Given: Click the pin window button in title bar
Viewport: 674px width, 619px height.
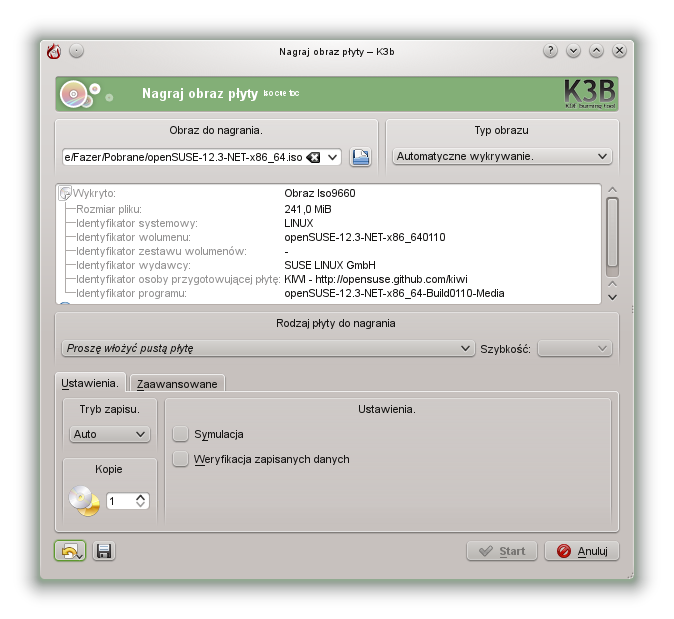Looking at the screenshot, I should (x=77, y=51).
